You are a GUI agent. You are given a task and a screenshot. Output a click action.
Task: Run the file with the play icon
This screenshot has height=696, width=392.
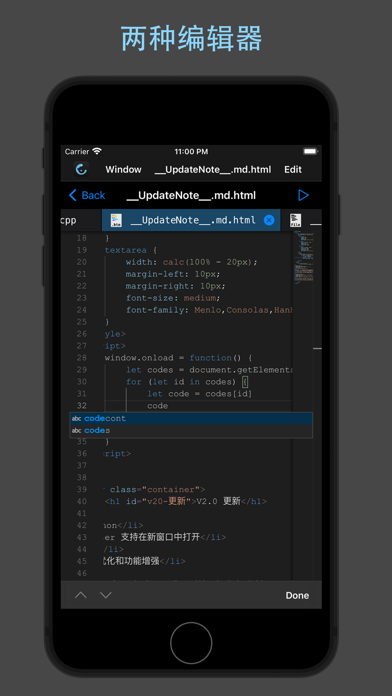tap(303, 195)
